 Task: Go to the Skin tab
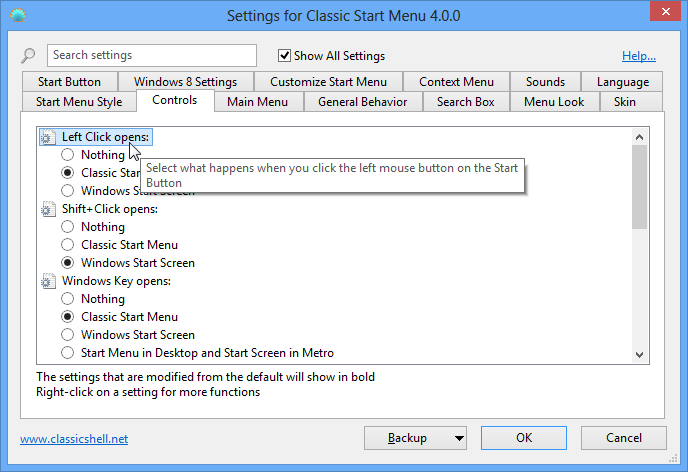624,102
